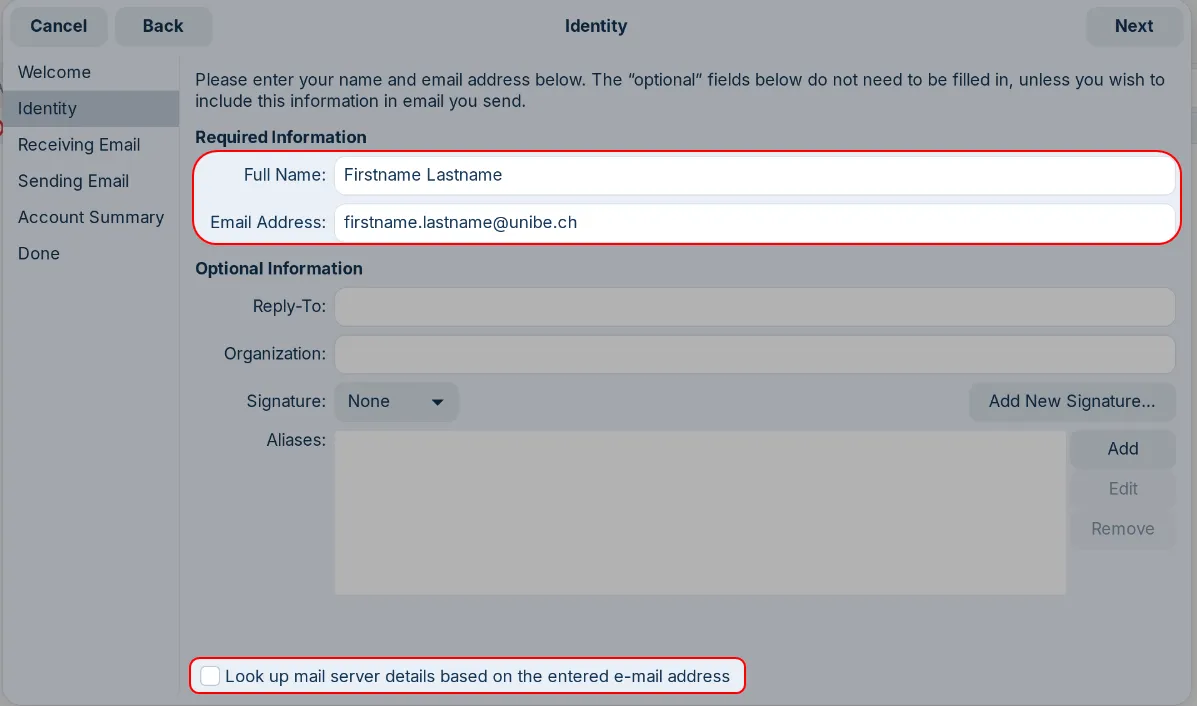This screenshot has width=1197, height=706.
Task: Enable look up mail server details checkbox
Action: 210,676
